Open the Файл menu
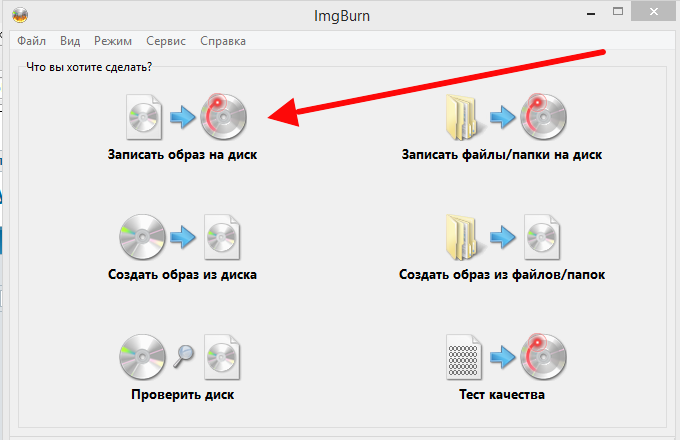This screenshot has height=440, width=680. click(31, 41)
